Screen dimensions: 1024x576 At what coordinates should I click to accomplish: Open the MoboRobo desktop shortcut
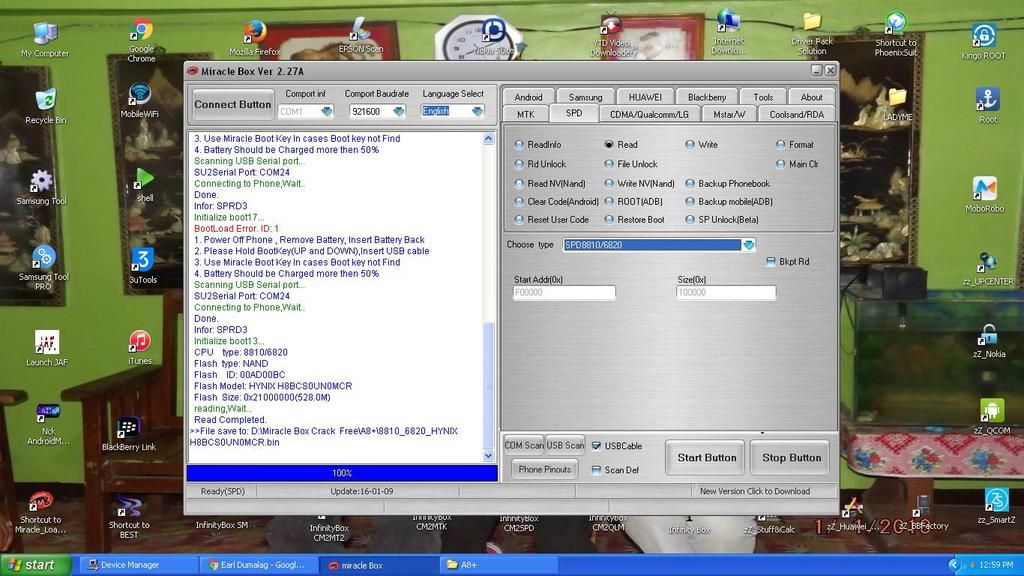click(x=984, y=189)
